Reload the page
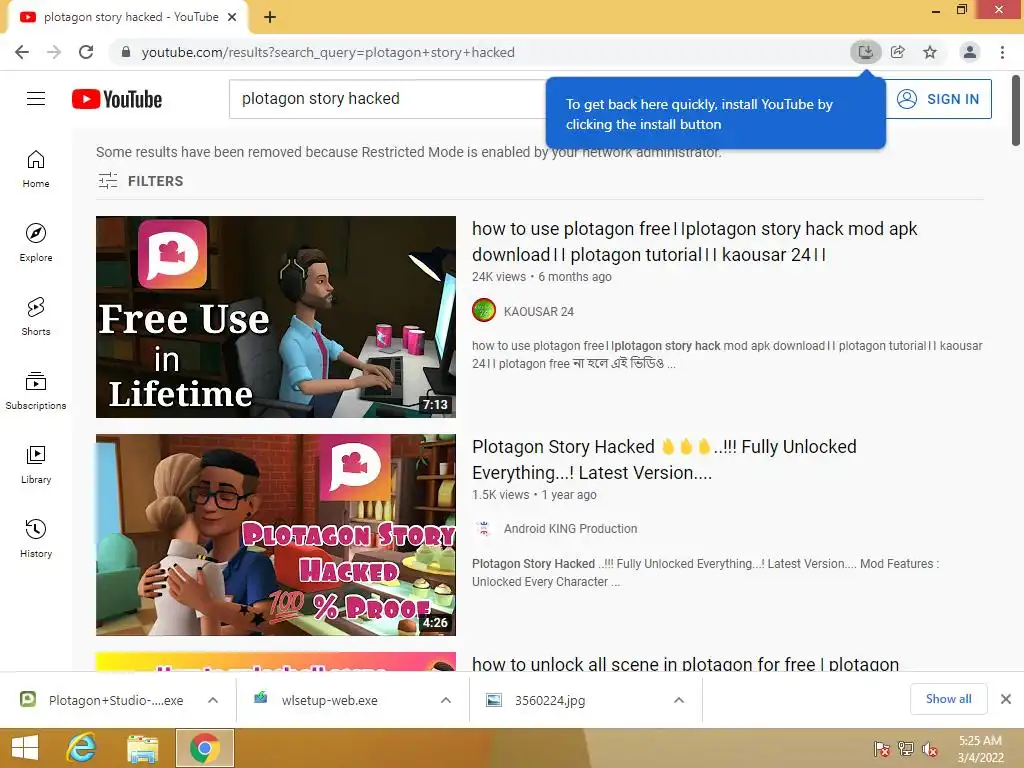The height and width of the screenshot is (768, 1024). click(86, 52)
